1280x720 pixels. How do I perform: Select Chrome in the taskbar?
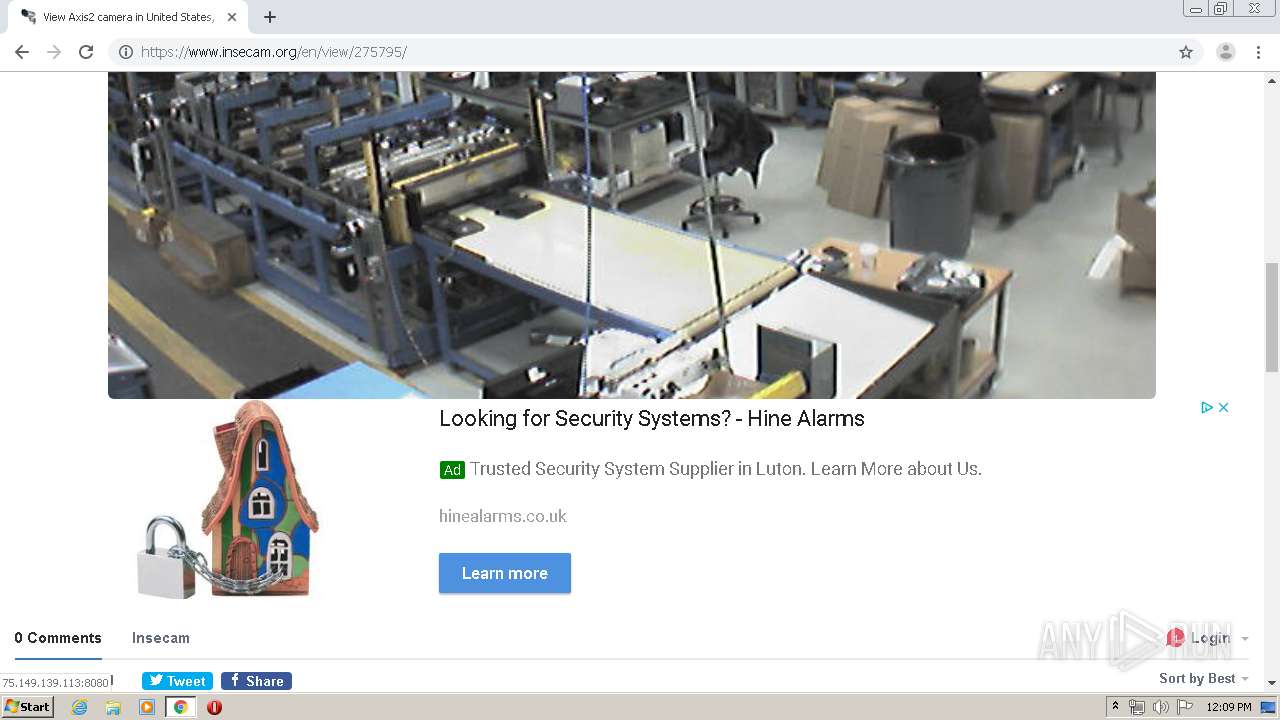[x=180, y=707]
